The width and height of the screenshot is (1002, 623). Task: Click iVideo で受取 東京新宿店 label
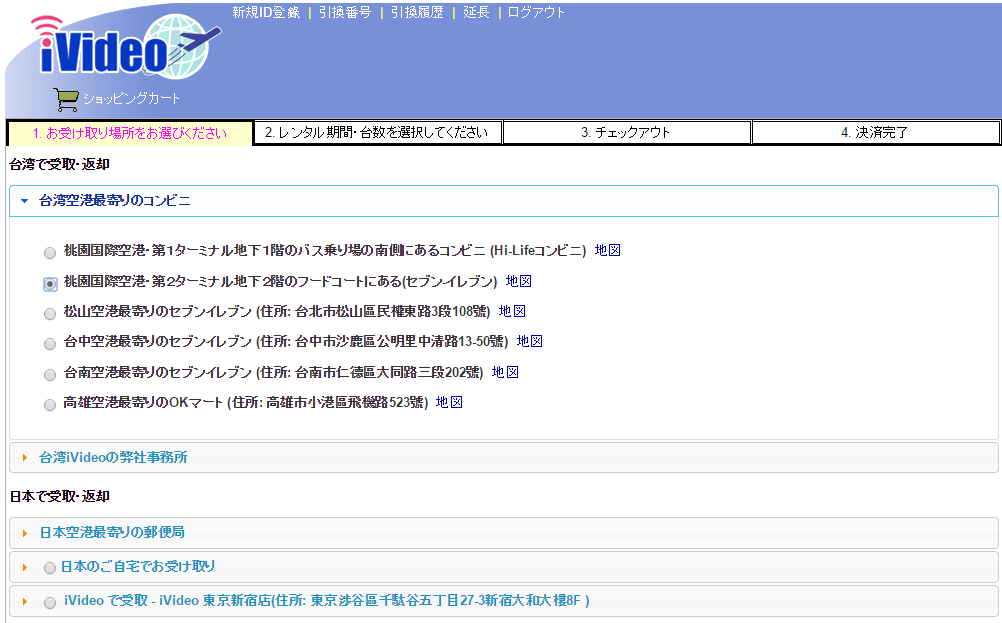[327, 601]
